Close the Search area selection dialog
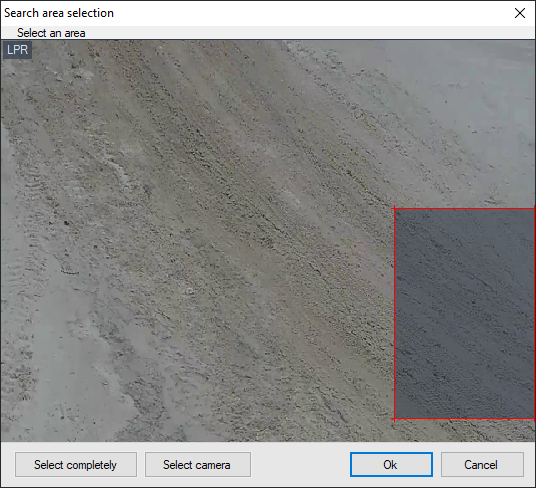Screen dimensions: 536x488 (x=520, y=13)
